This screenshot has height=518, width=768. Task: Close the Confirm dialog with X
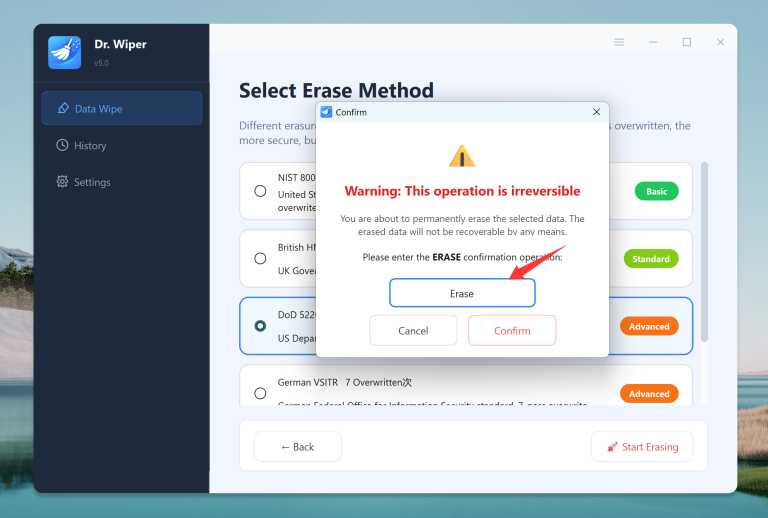tap(597, 112)
